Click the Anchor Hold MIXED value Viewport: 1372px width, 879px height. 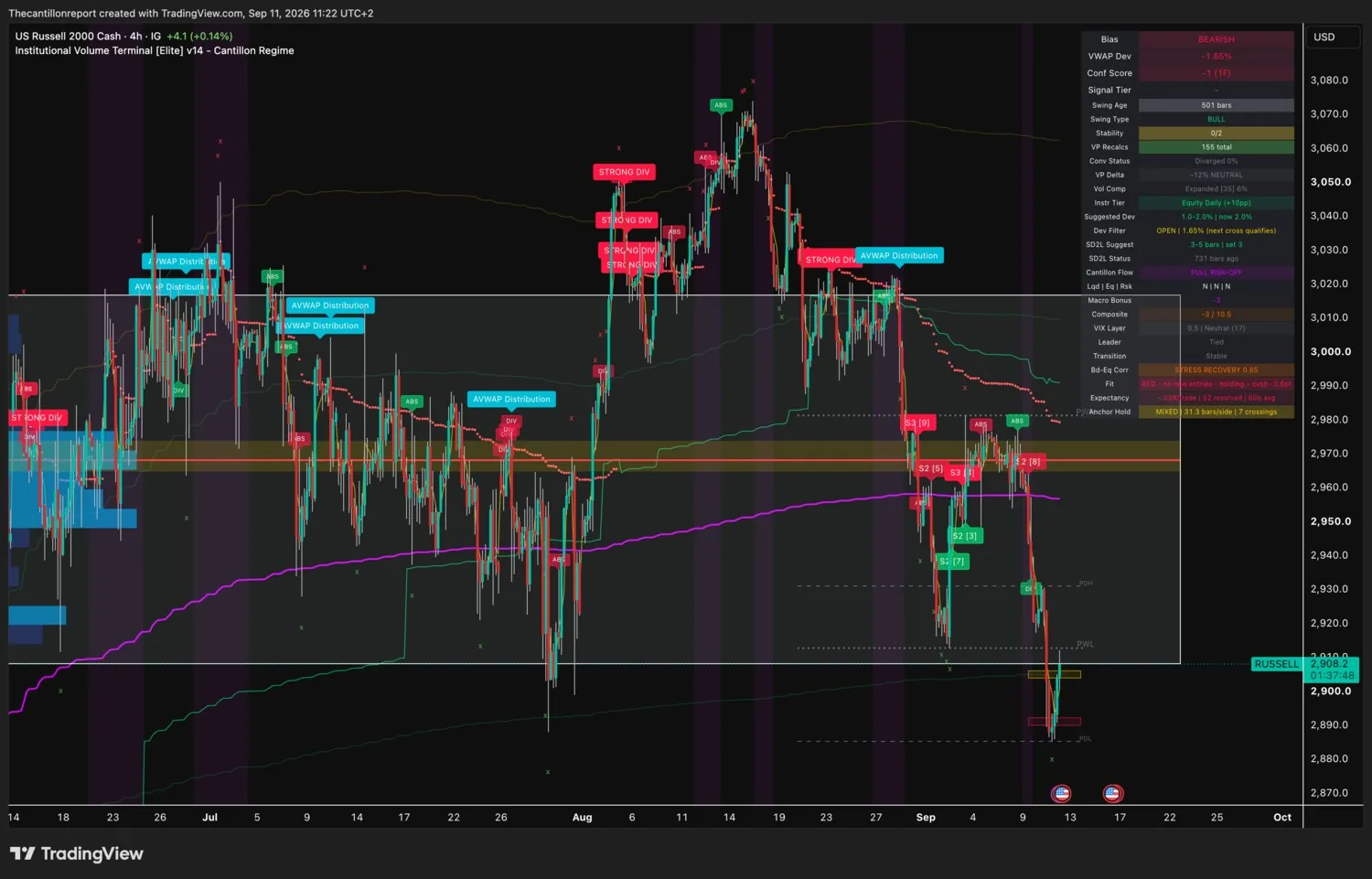pos(1217,412)
